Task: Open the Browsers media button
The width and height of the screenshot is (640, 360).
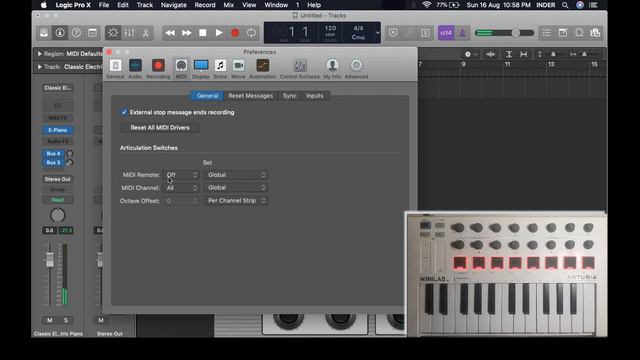Action: (x=595, y=33)
